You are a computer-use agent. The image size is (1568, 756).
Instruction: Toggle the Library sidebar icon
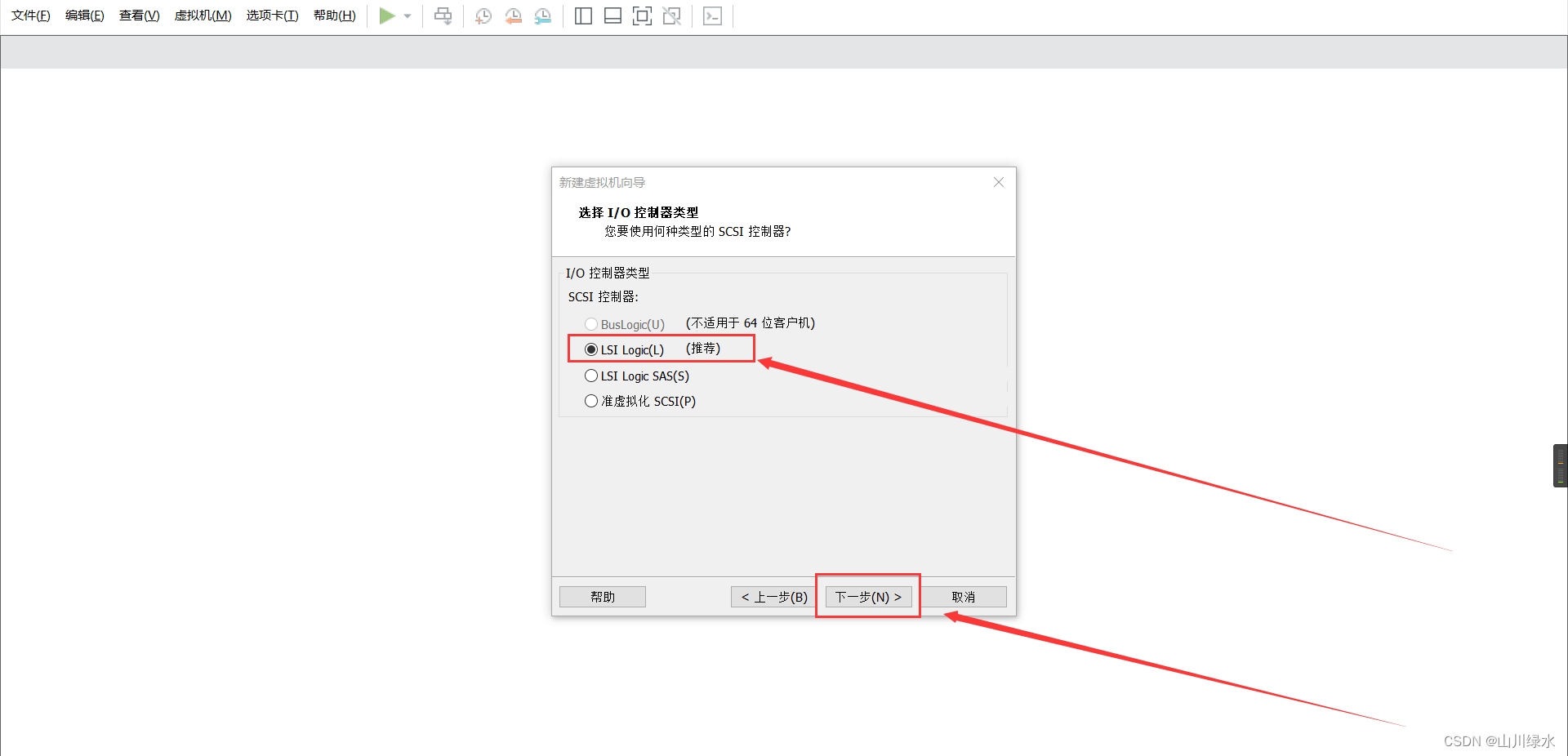click(x=583, y=16)
